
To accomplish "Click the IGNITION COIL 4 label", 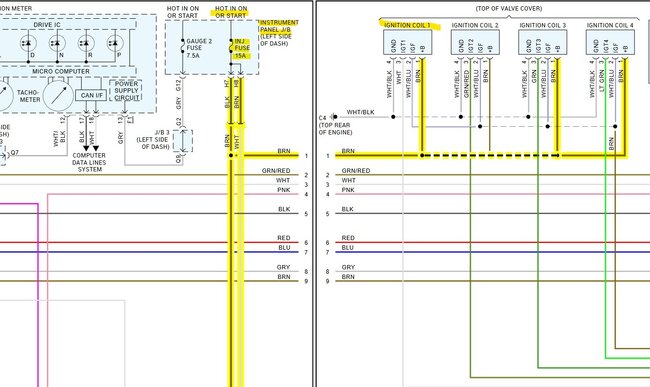I will coord(610,25).
